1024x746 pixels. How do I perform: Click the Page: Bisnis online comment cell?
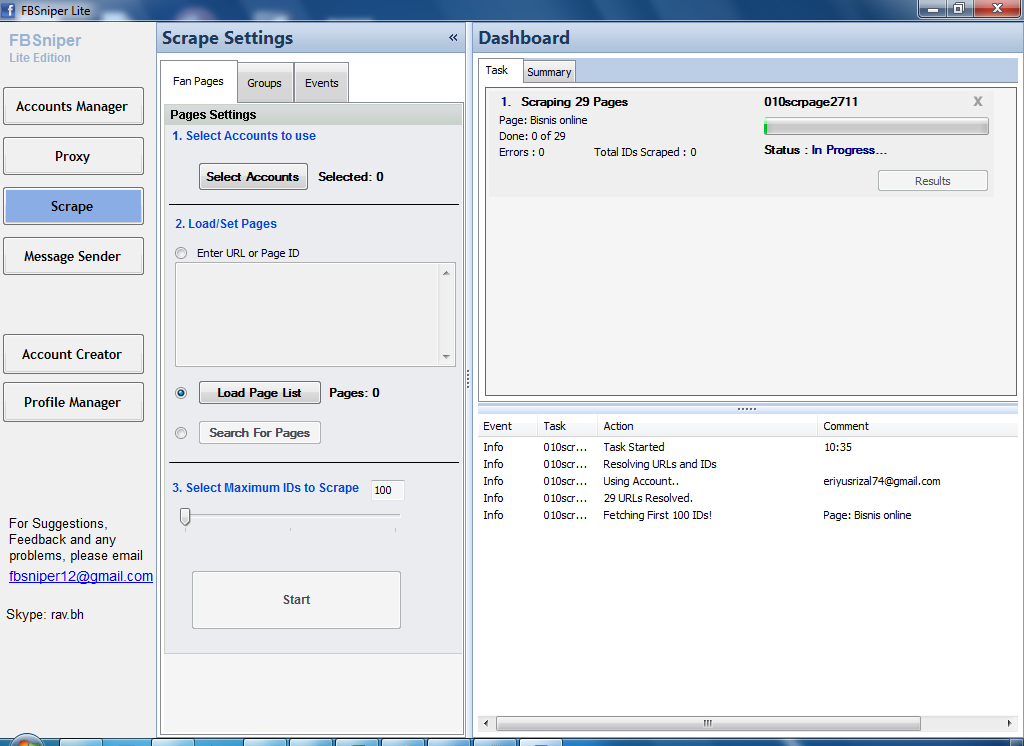click(867, 515)
